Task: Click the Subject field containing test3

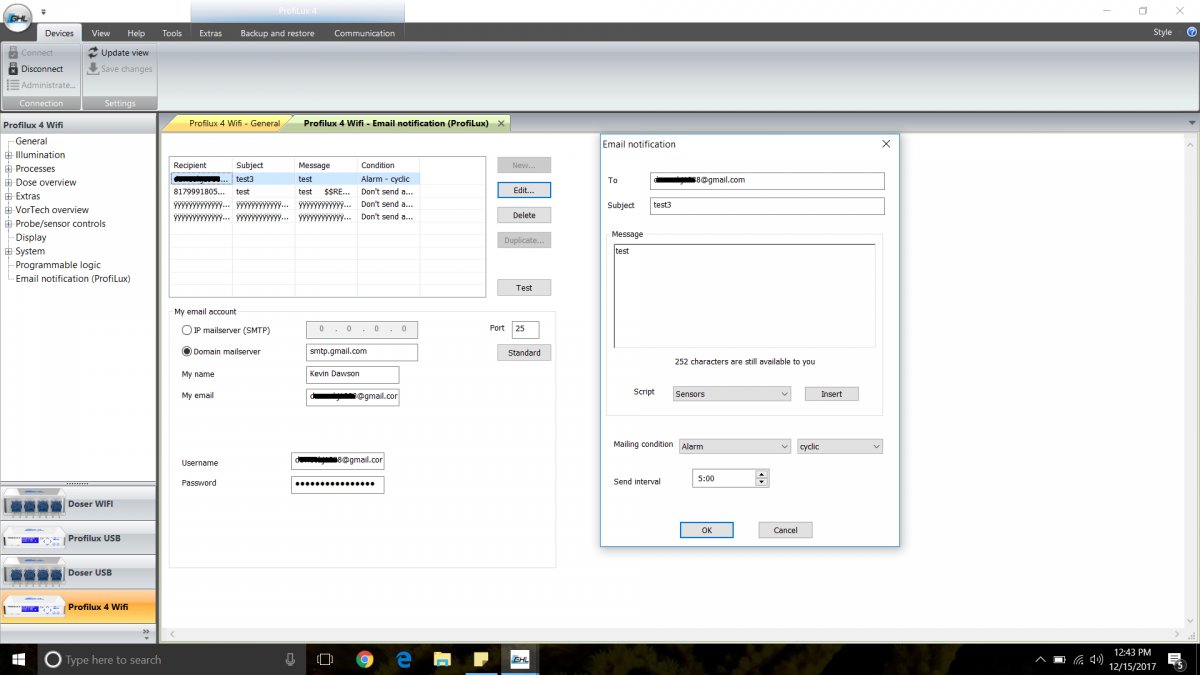Action: [767, 206]
